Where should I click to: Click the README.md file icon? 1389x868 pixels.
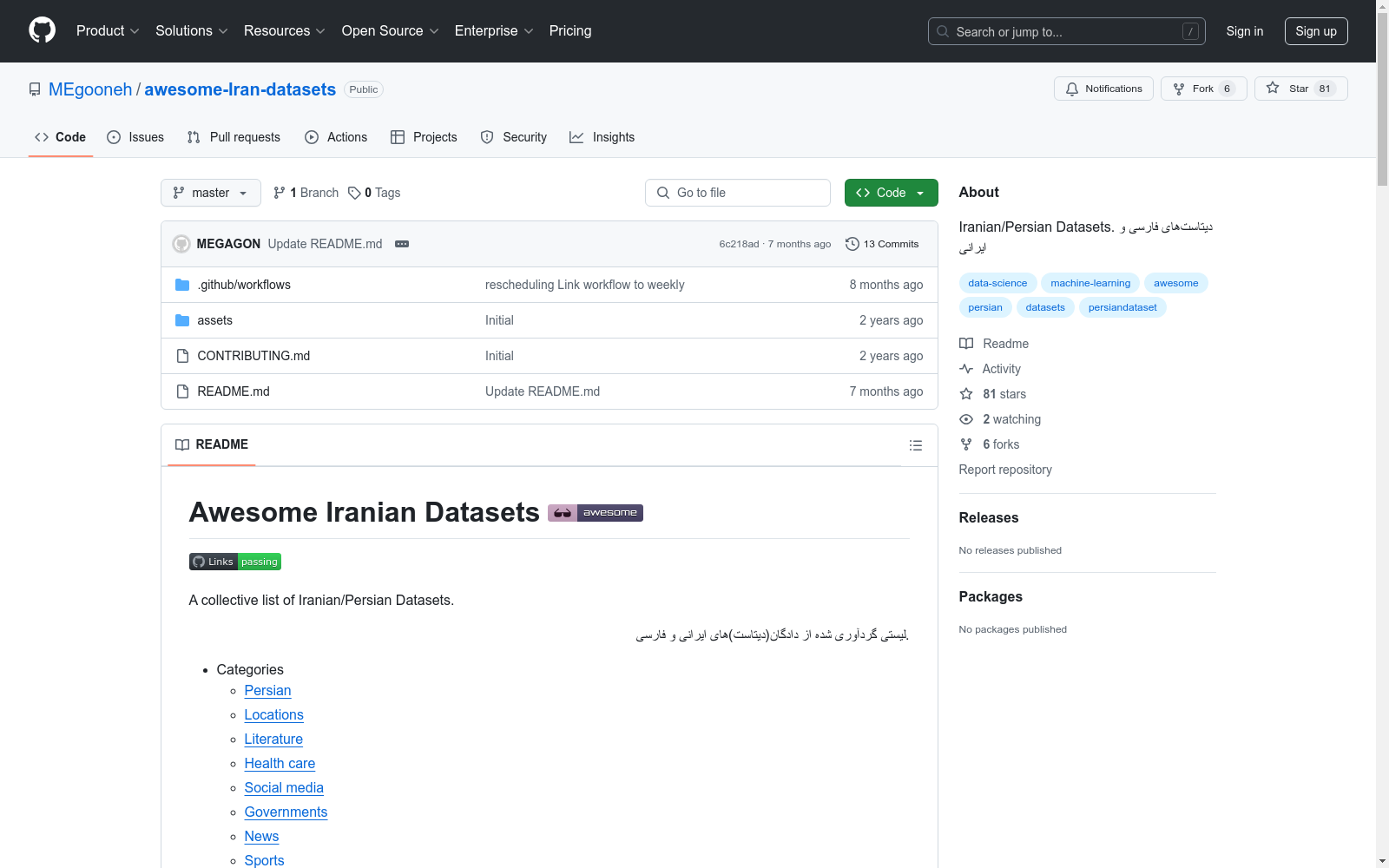coord(182,391)
